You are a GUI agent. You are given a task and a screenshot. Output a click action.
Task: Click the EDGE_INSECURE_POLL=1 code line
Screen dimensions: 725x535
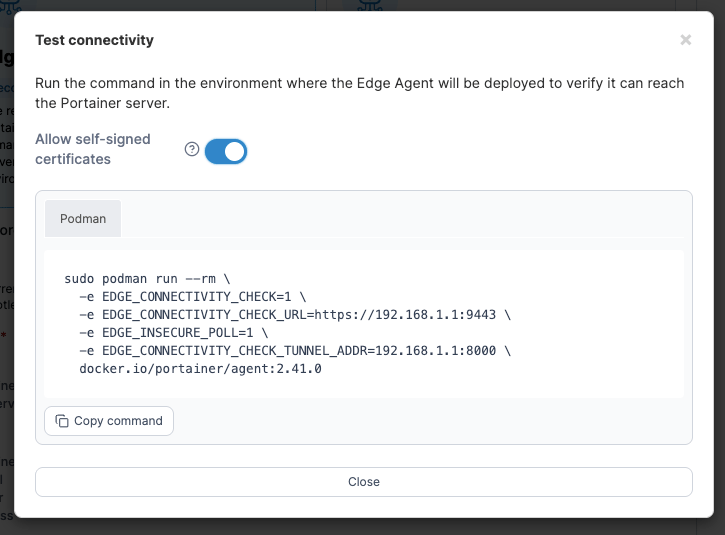[x=173, y=332]
